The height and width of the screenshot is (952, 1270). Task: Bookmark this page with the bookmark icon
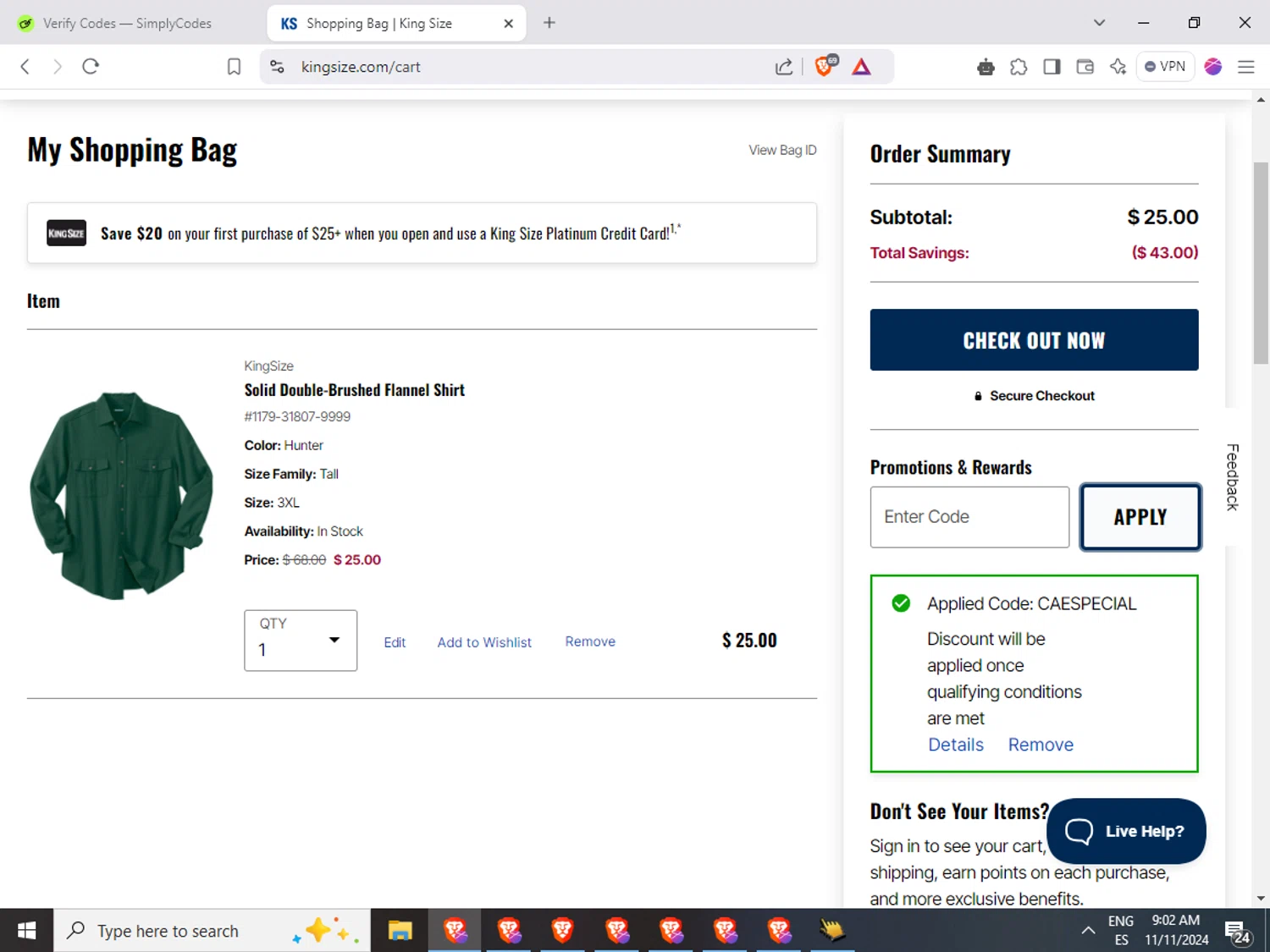[235, 67]
